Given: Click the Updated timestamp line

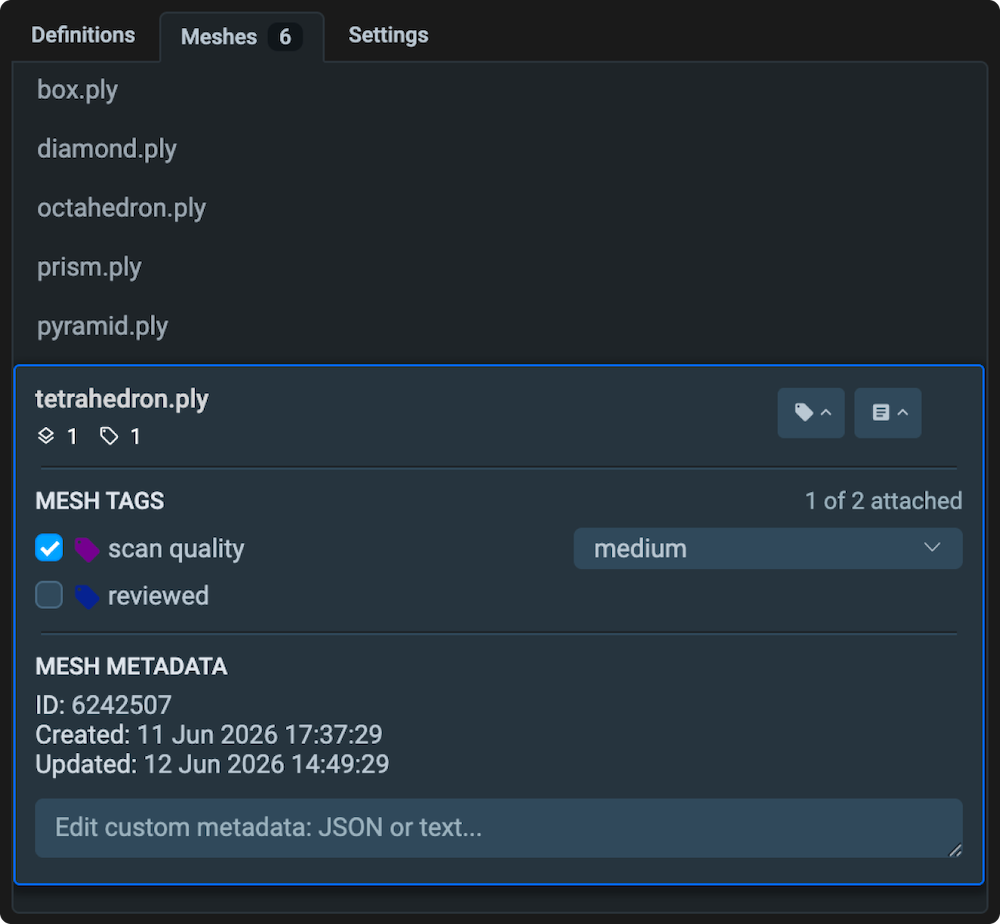Looking at the screenshot, I should (x=212, y=764).
